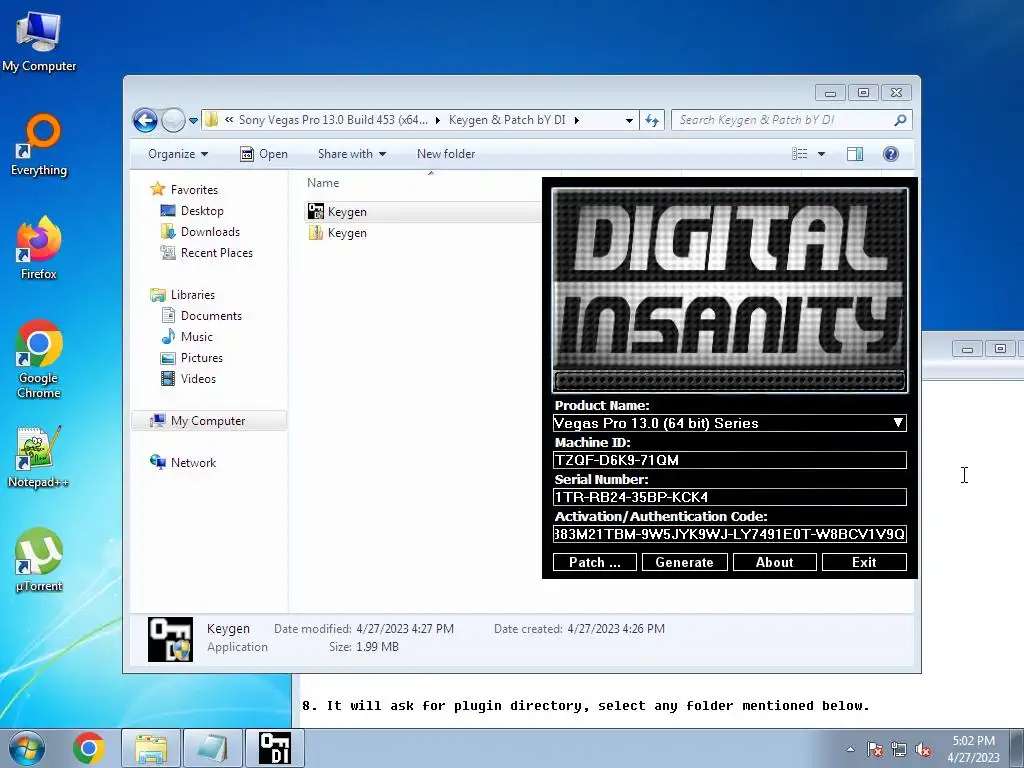Go back in Explorer window
Screen dimensions: 1024x768
pos(145,120)
